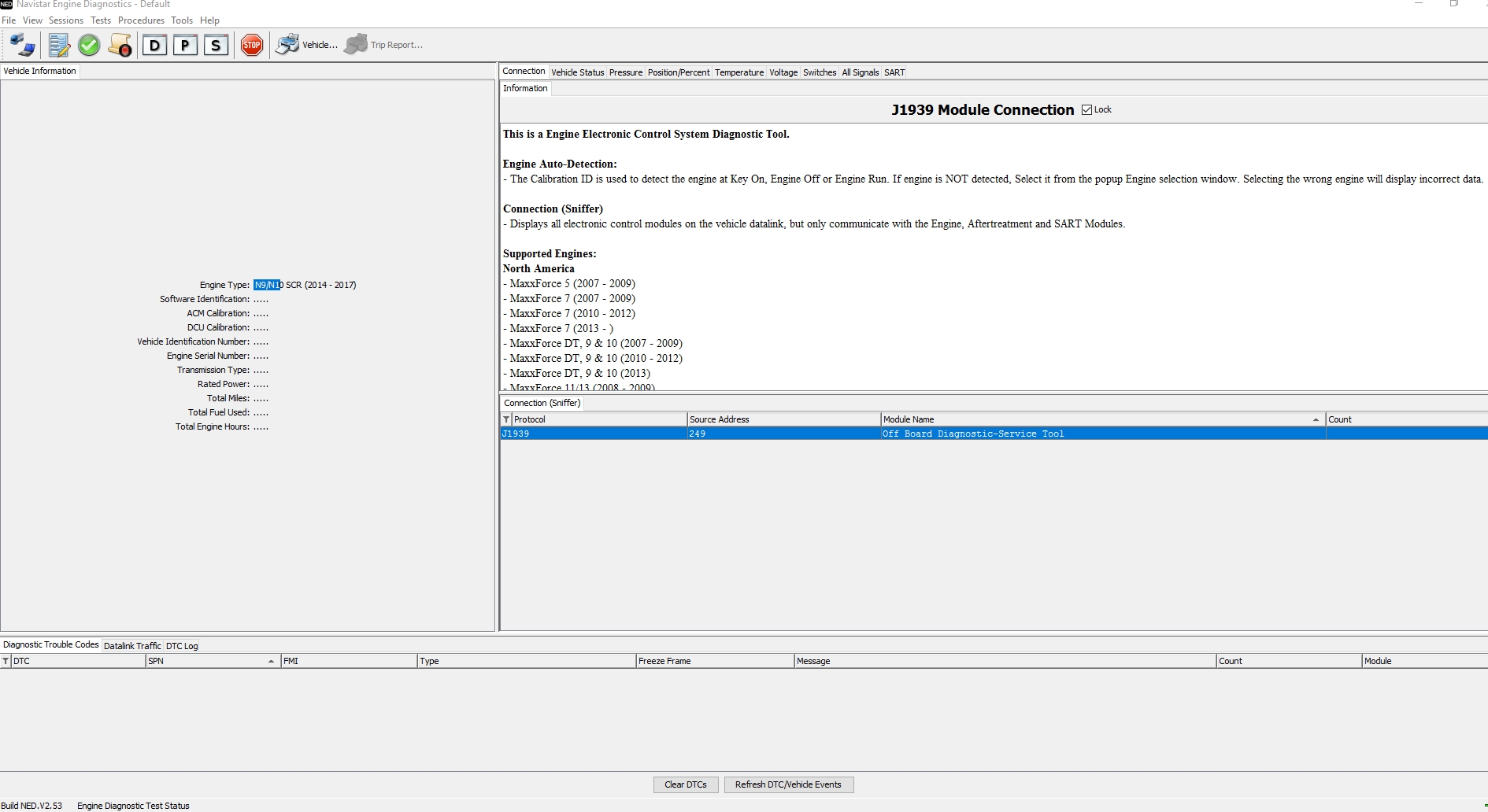Click the record log scroll icon
Viewport: 1488px width, 812px height.
(120, 45)
